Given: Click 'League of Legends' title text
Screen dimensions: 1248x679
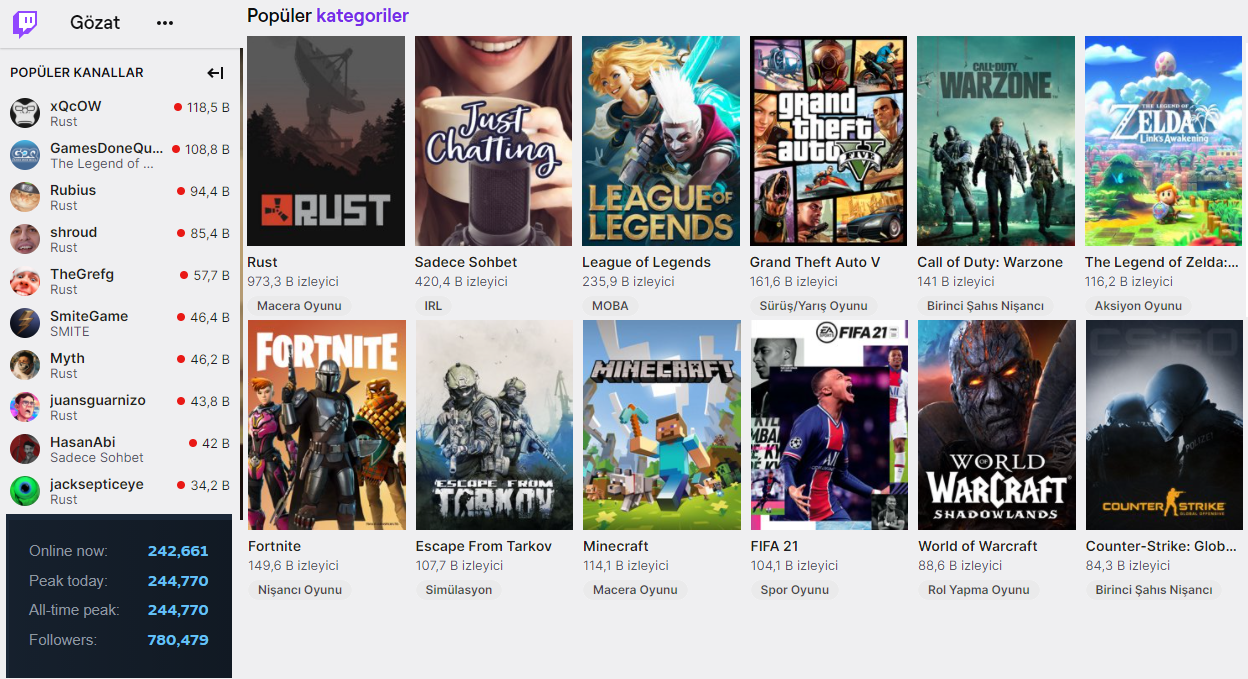Looking at the screenshot, I should (x=646, y=262).
